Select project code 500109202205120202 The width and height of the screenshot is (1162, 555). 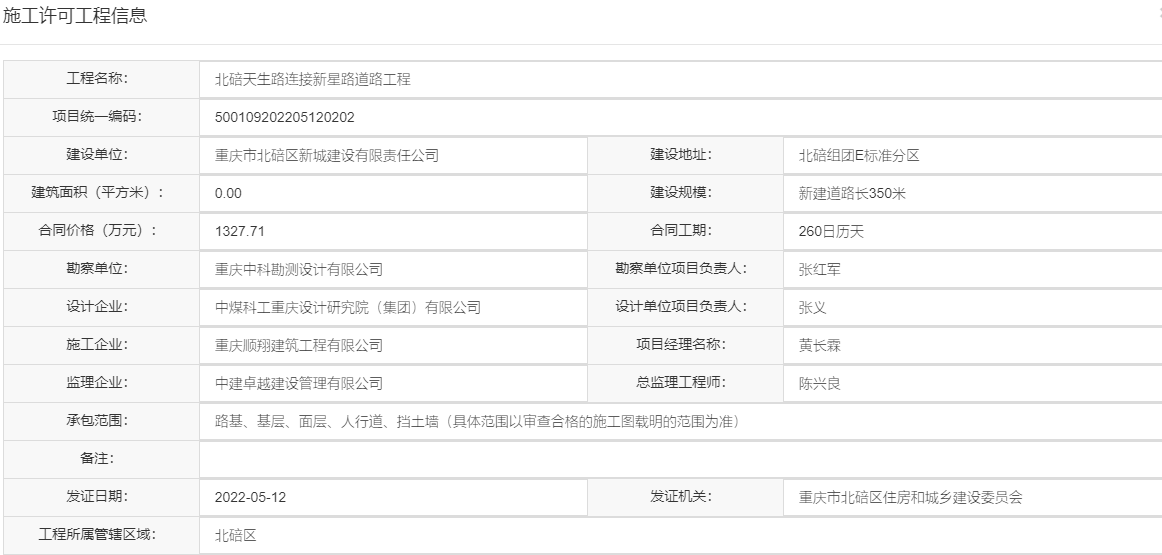click(285, 117)
